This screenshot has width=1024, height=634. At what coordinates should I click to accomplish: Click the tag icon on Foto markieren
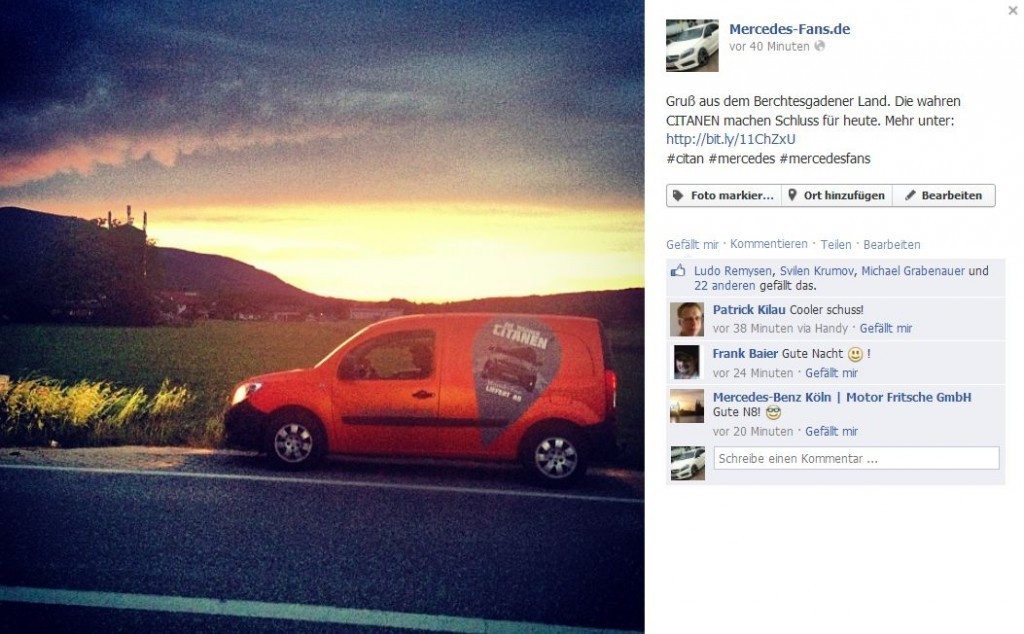(678, 195)
